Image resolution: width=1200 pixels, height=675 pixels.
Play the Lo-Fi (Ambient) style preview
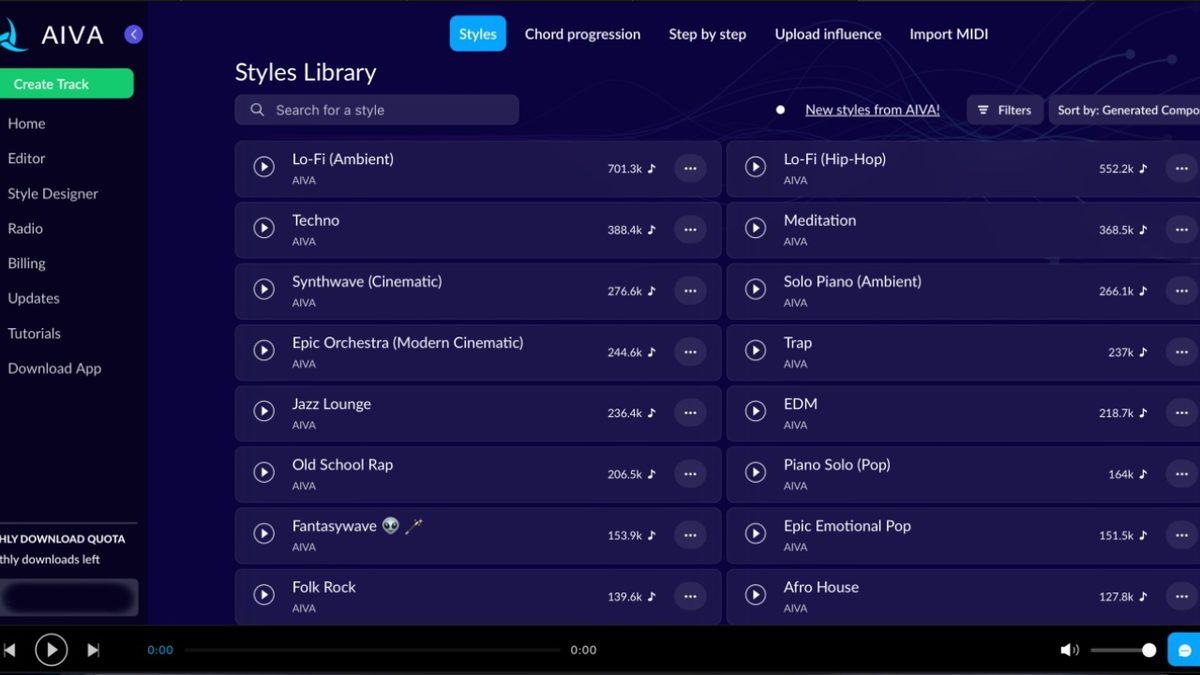click(264, 168)
